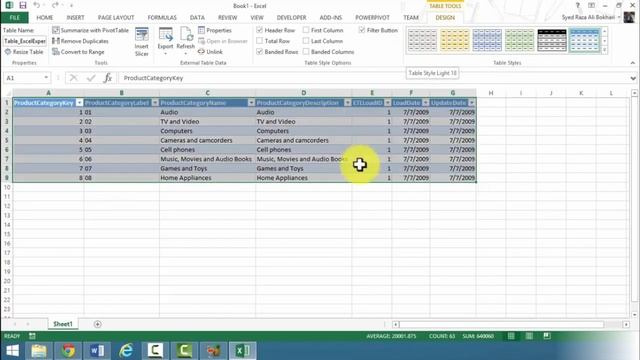Switch to Page Layout view in status bar

point(529,336)
